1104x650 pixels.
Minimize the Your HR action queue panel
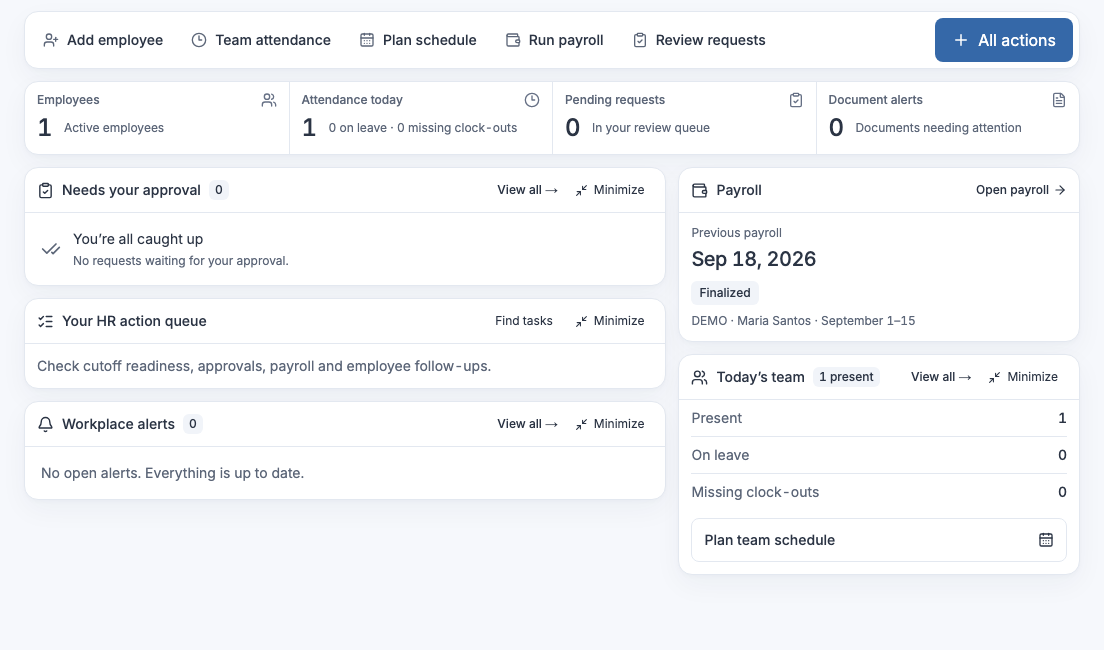[x=610, y=321]
